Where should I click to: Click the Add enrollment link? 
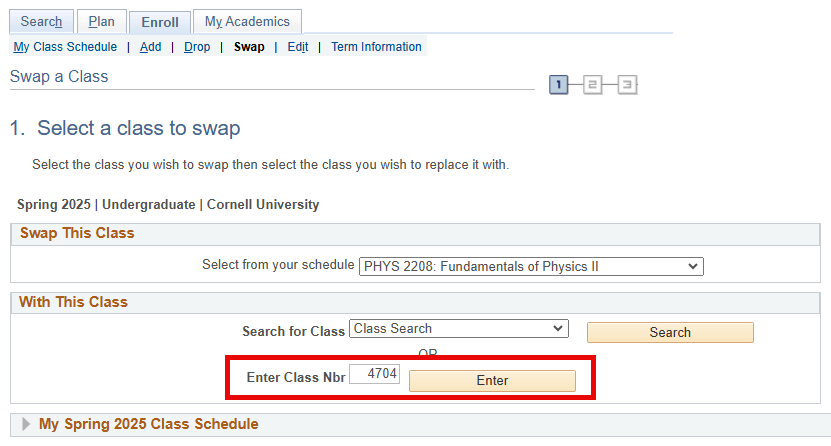[150, 47]
